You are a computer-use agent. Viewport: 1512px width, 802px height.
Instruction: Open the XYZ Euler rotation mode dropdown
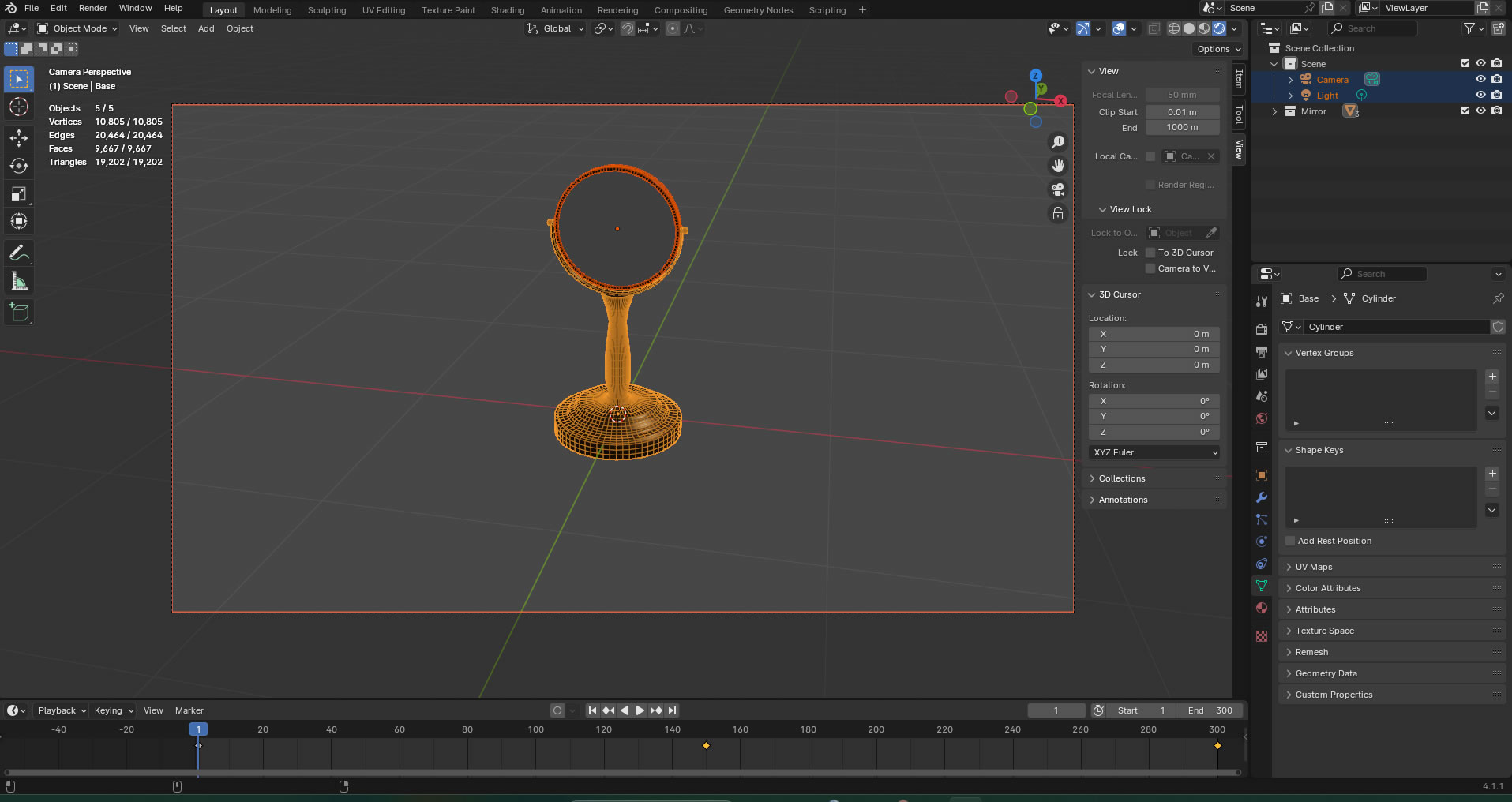tap(1154, 452)
